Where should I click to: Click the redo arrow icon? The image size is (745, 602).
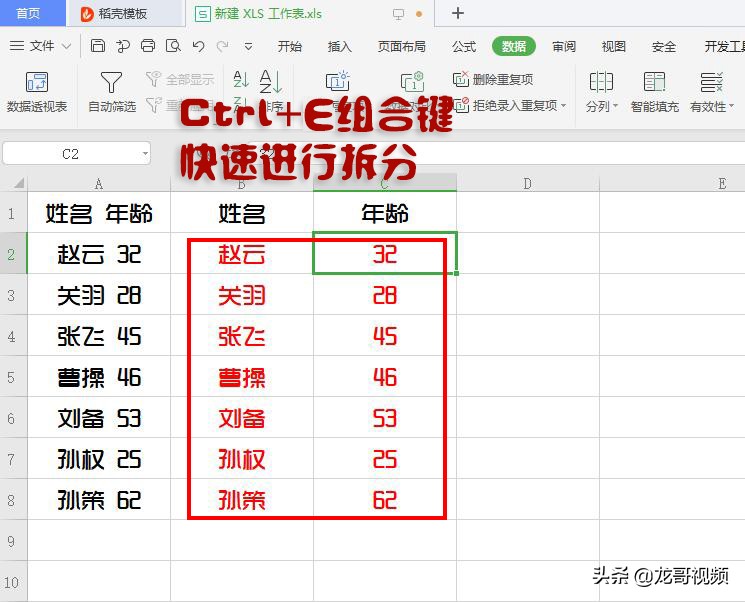(222, 46)
